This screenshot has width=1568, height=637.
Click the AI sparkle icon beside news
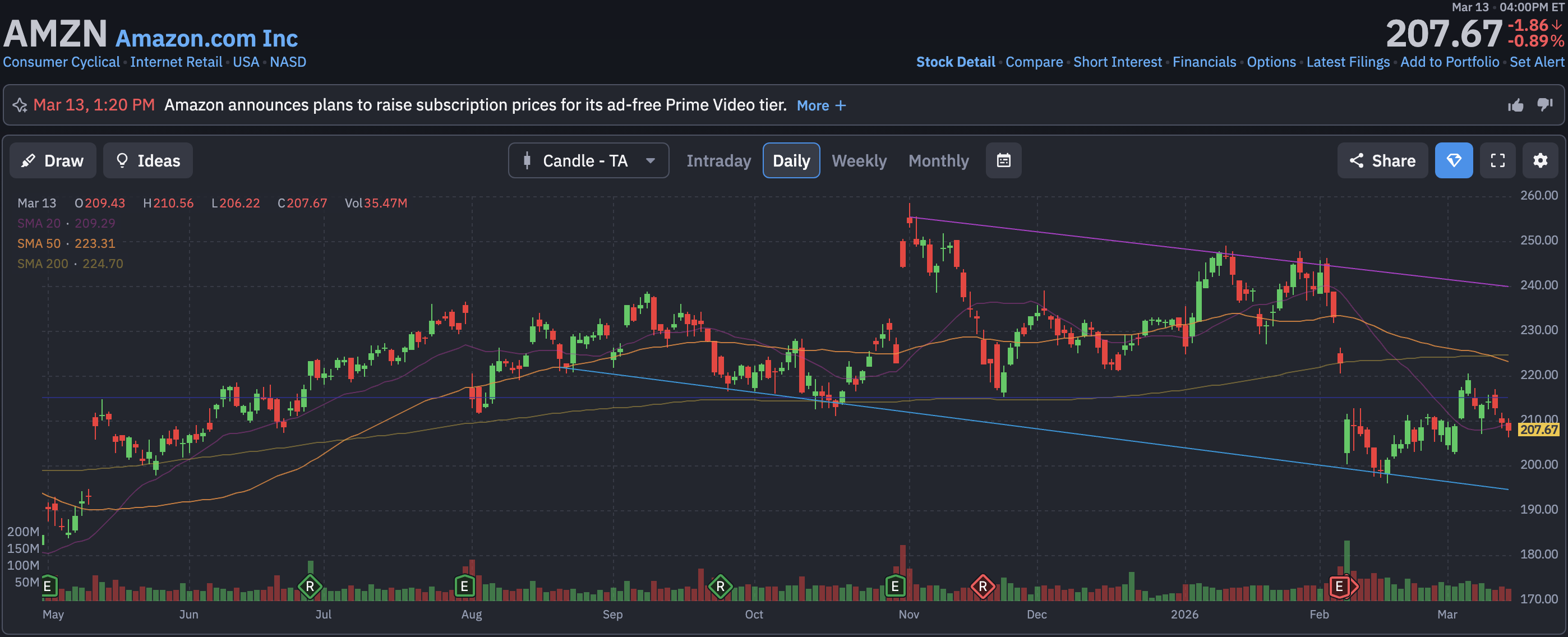pos(20,105)
